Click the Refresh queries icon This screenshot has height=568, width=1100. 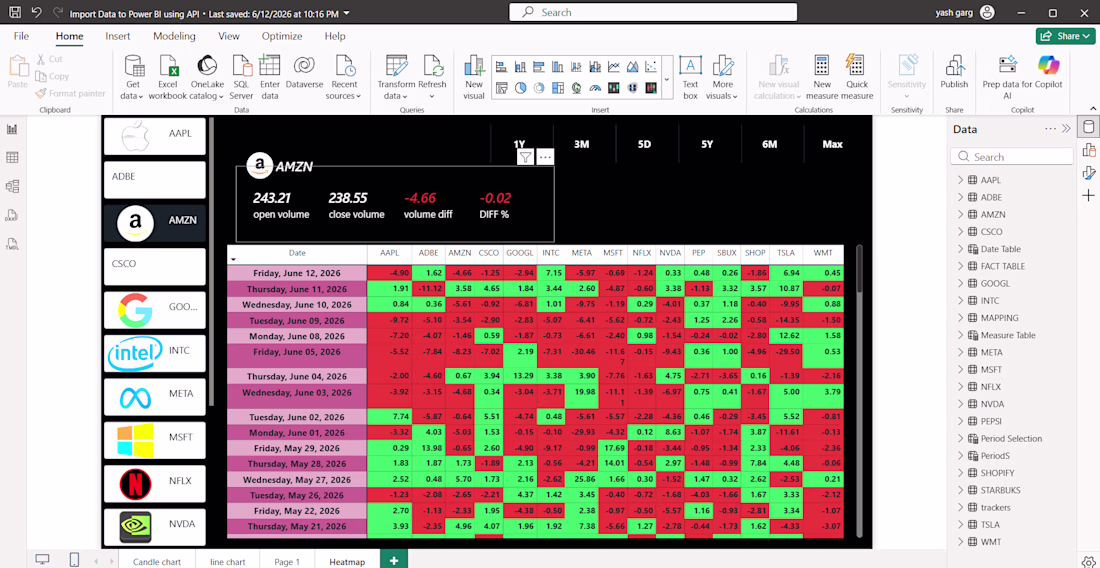point(432,66)
